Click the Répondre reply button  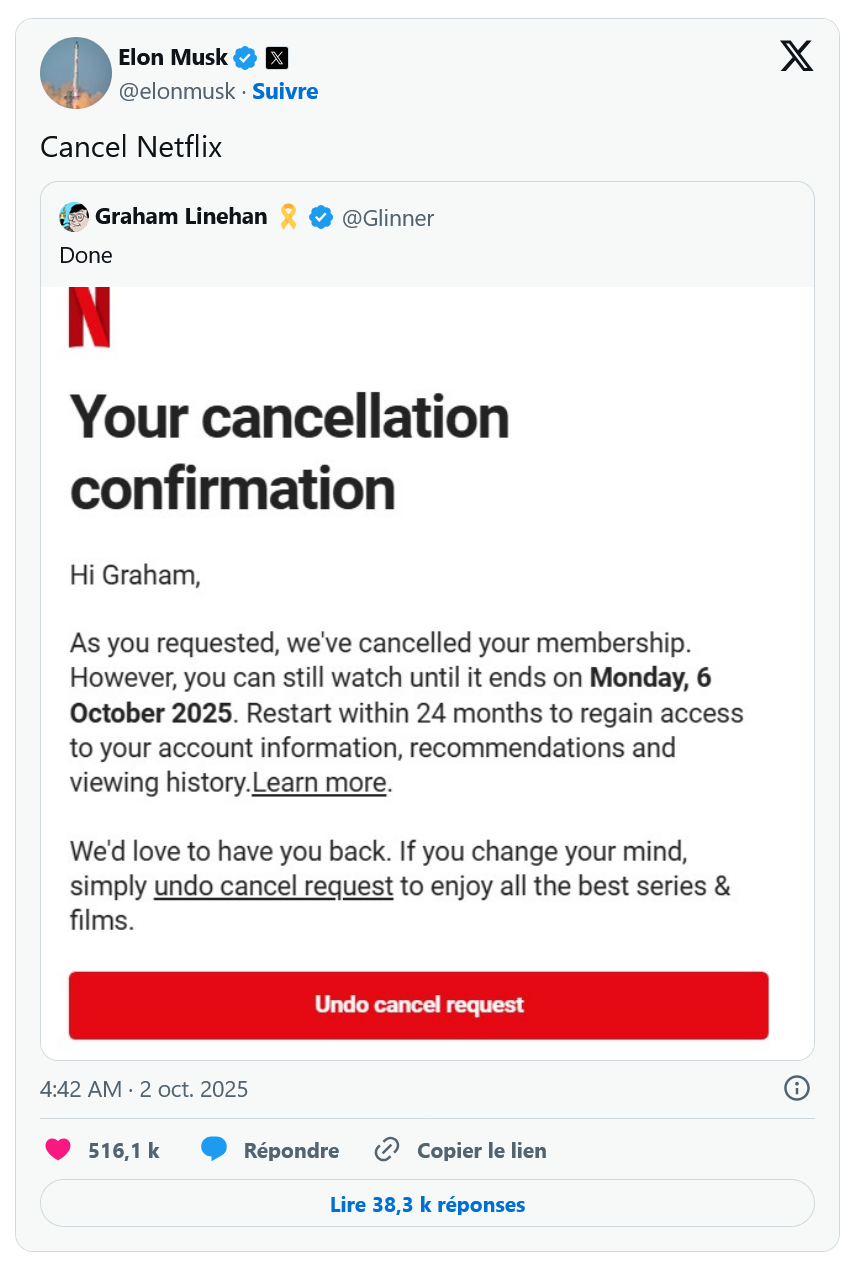pyautogui.click(x=270, y=1150)
